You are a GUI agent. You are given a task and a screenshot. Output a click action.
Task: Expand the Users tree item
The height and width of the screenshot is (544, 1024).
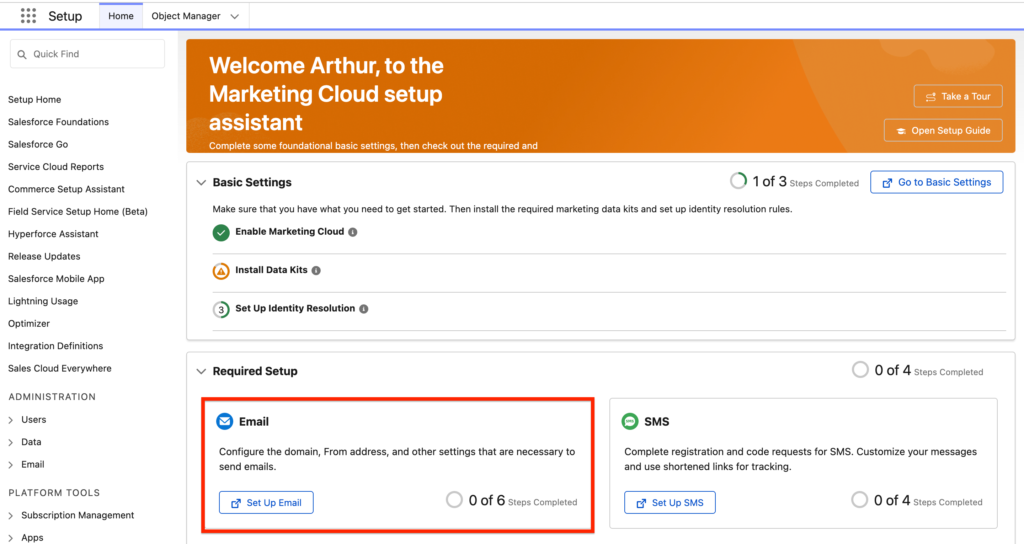pyautogui.click(x=13, y=420)
